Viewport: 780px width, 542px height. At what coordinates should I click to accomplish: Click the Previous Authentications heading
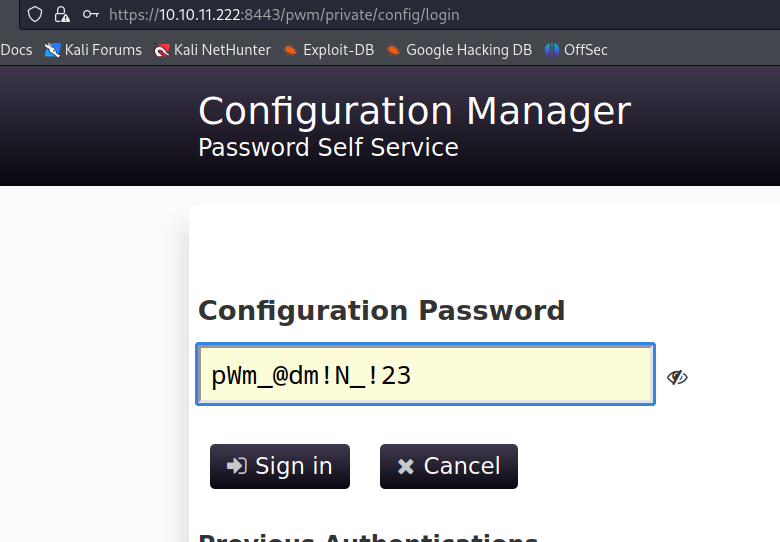pos(368,536)
